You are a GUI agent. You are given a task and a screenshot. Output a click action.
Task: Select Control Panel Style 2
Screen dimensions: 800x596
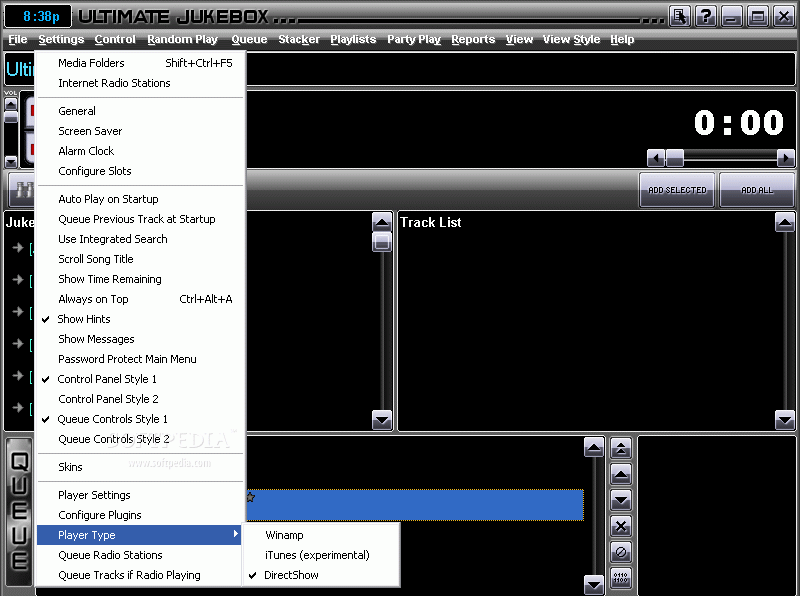click(108, 399)
